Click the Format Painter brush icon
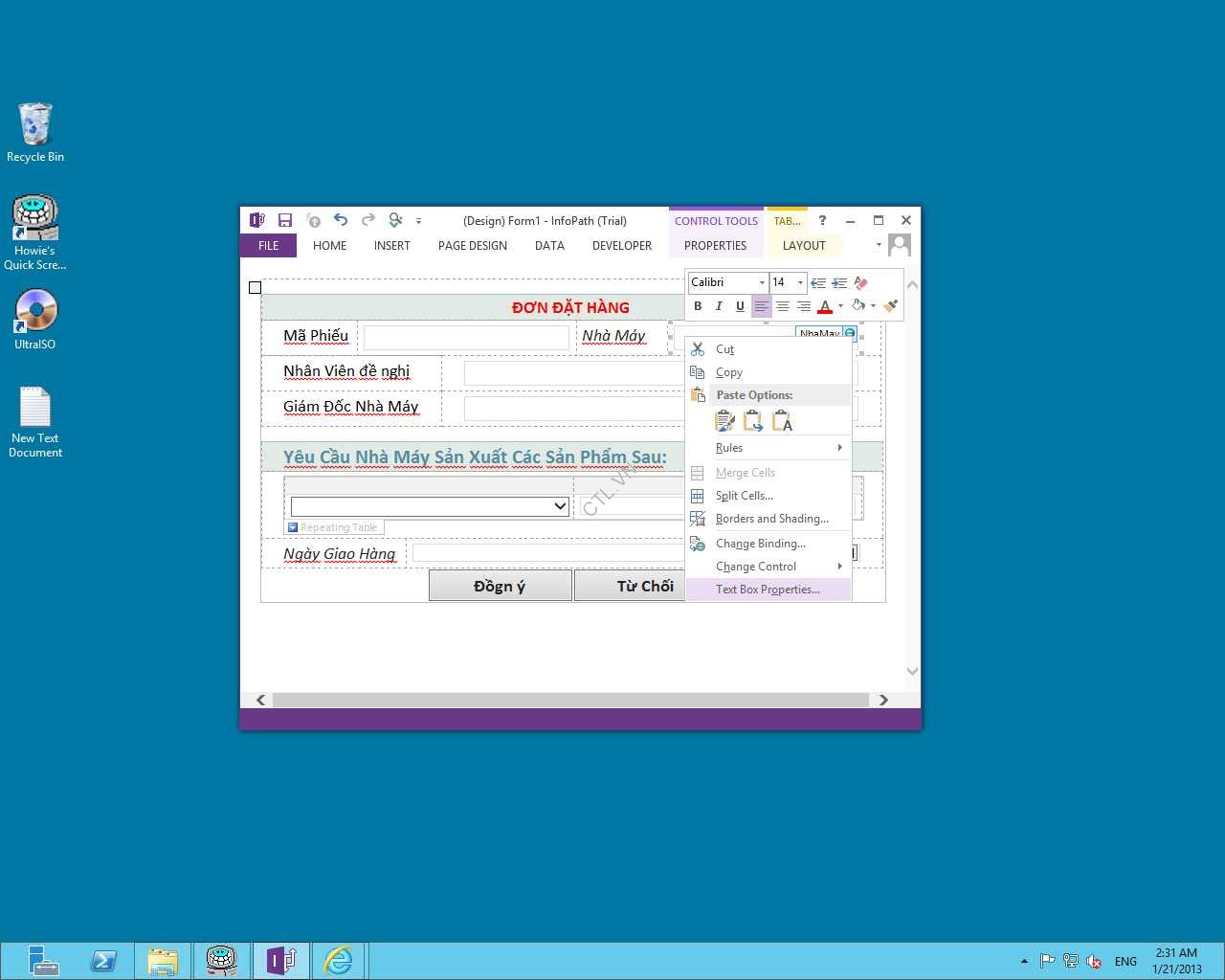 click(890, 306)
